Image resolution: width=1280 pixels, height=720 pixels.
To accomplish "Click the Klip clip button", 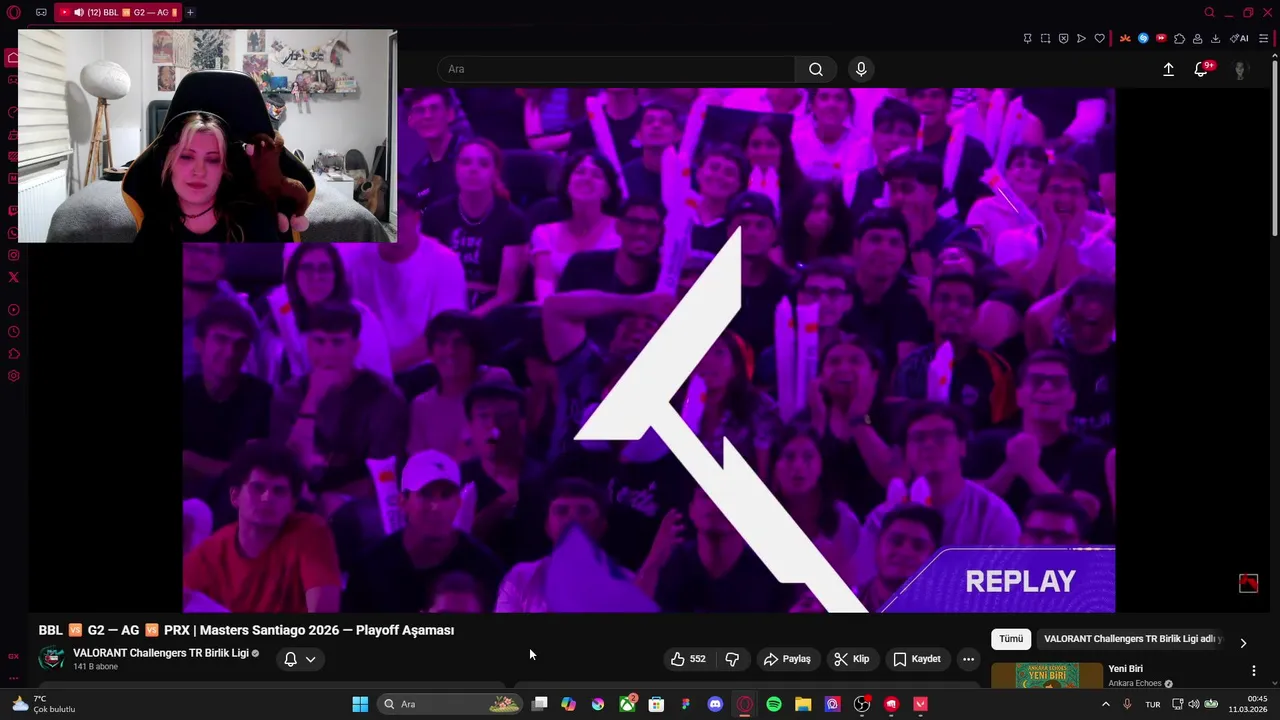I will [x=852, y=659].
